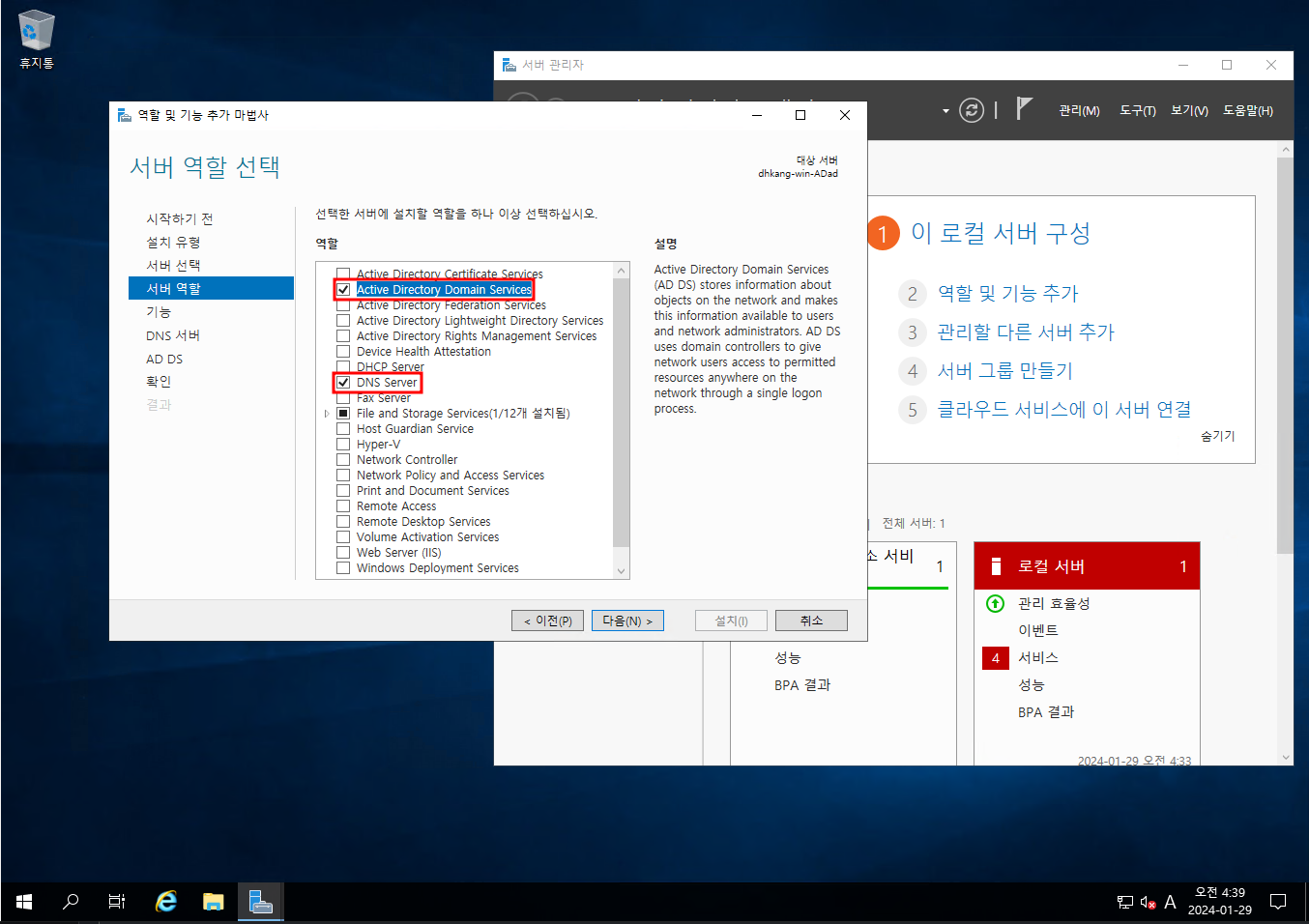The height and width of the screenshot is (924, 1309).
Task: Open 이벤트 in 로컬 서버 tile
Action: pyautogui.click(x=1038, y=630)
